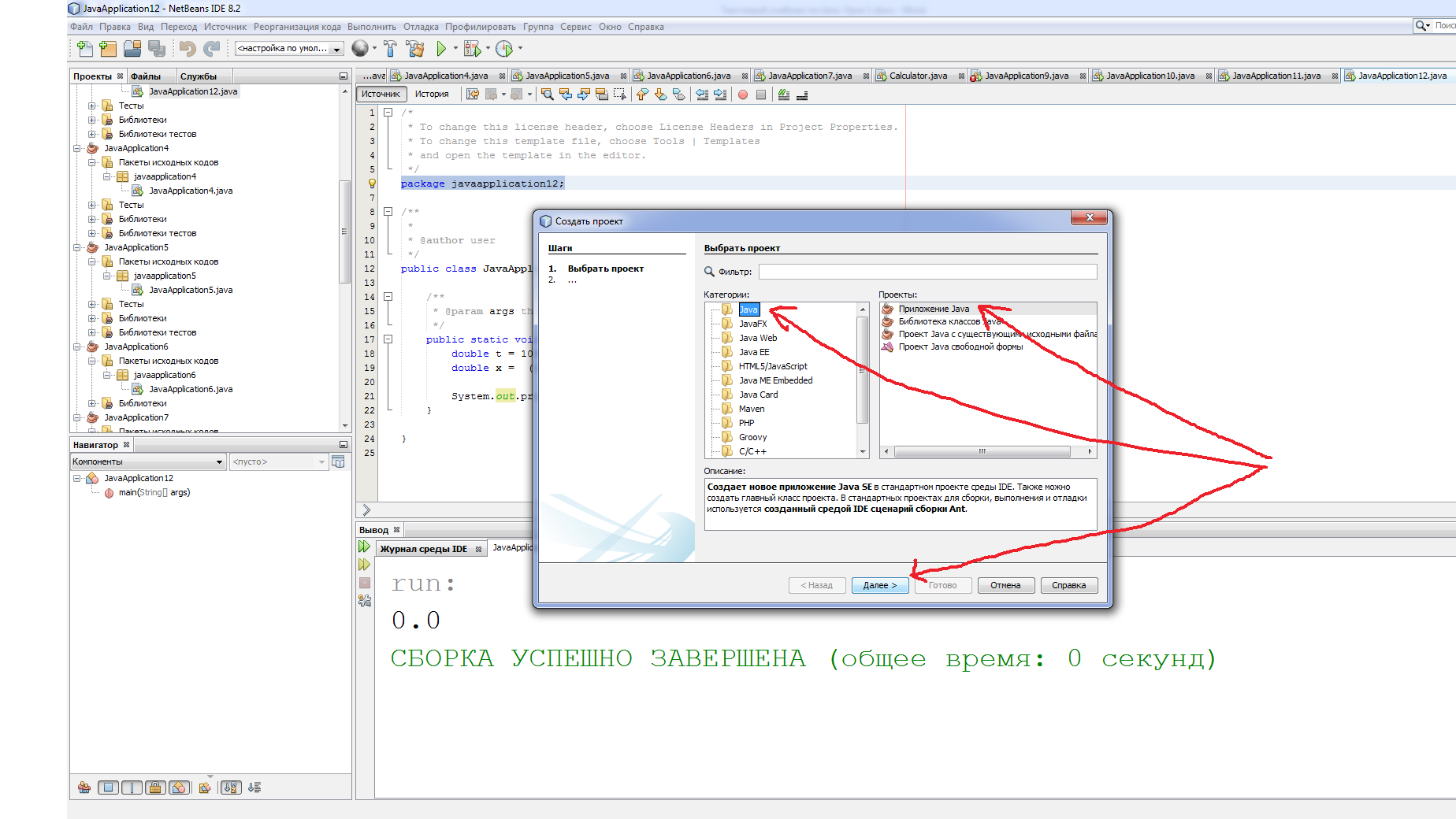Open Run Project dropdown arrow
The image size is (1456, 819).
click(455, 49)
